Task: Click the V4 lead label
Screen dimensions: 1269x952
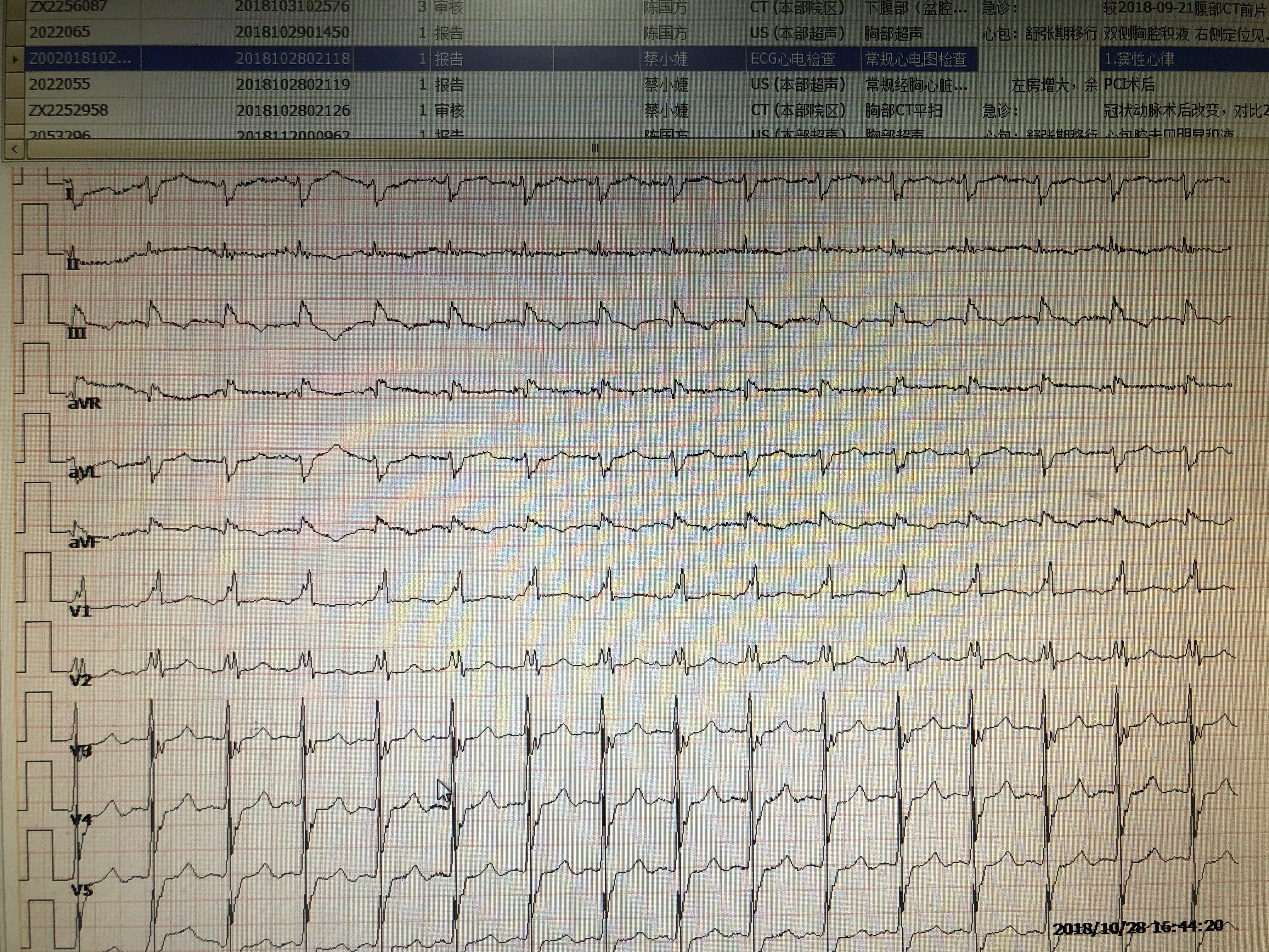Action: [81, 820]
